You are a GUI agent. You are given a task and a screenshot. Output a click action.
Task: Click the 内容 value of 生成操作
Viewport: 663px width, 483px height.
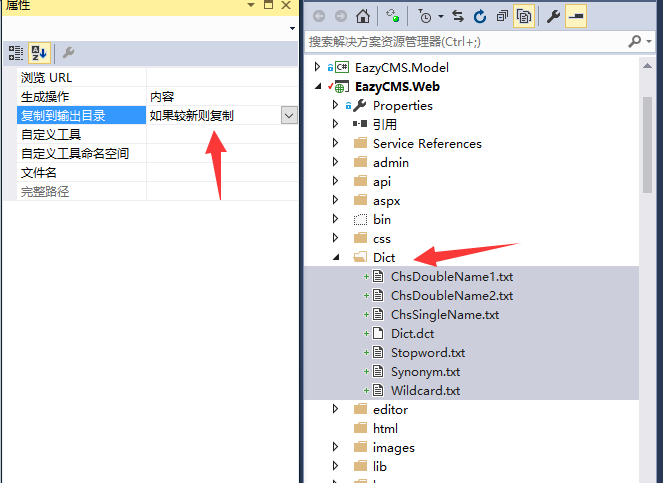pyautogui.click(x=162, y=97)
